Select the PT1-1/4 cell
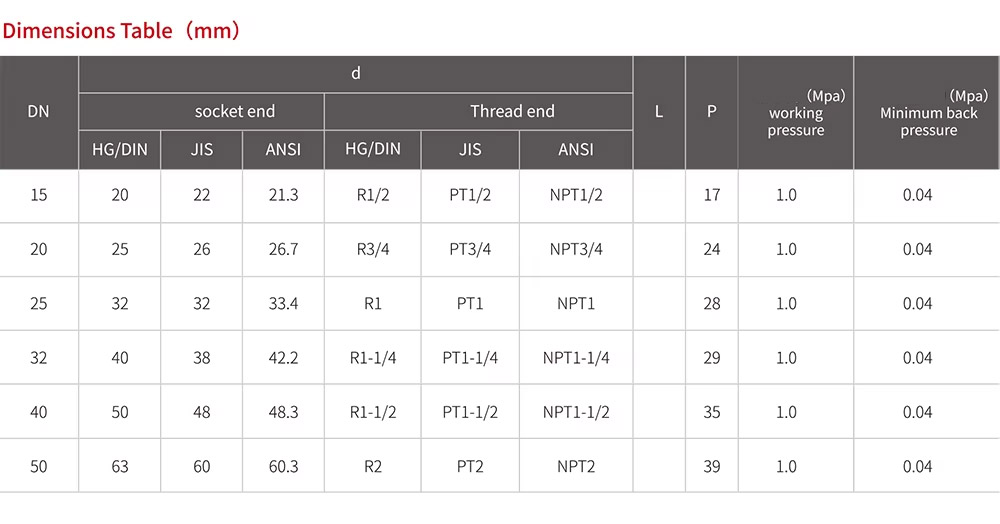1000x524 pixels. click(470, 358)
